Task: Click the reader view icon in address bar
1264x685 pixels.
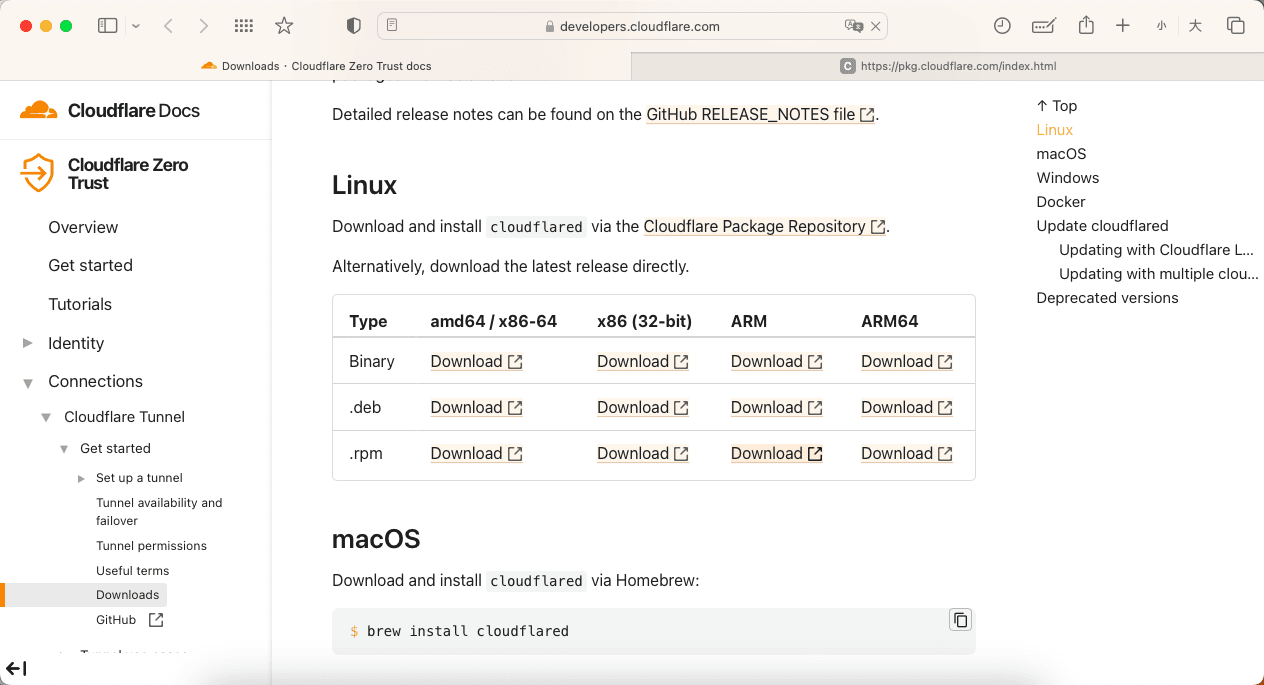Action: (393, 26)
